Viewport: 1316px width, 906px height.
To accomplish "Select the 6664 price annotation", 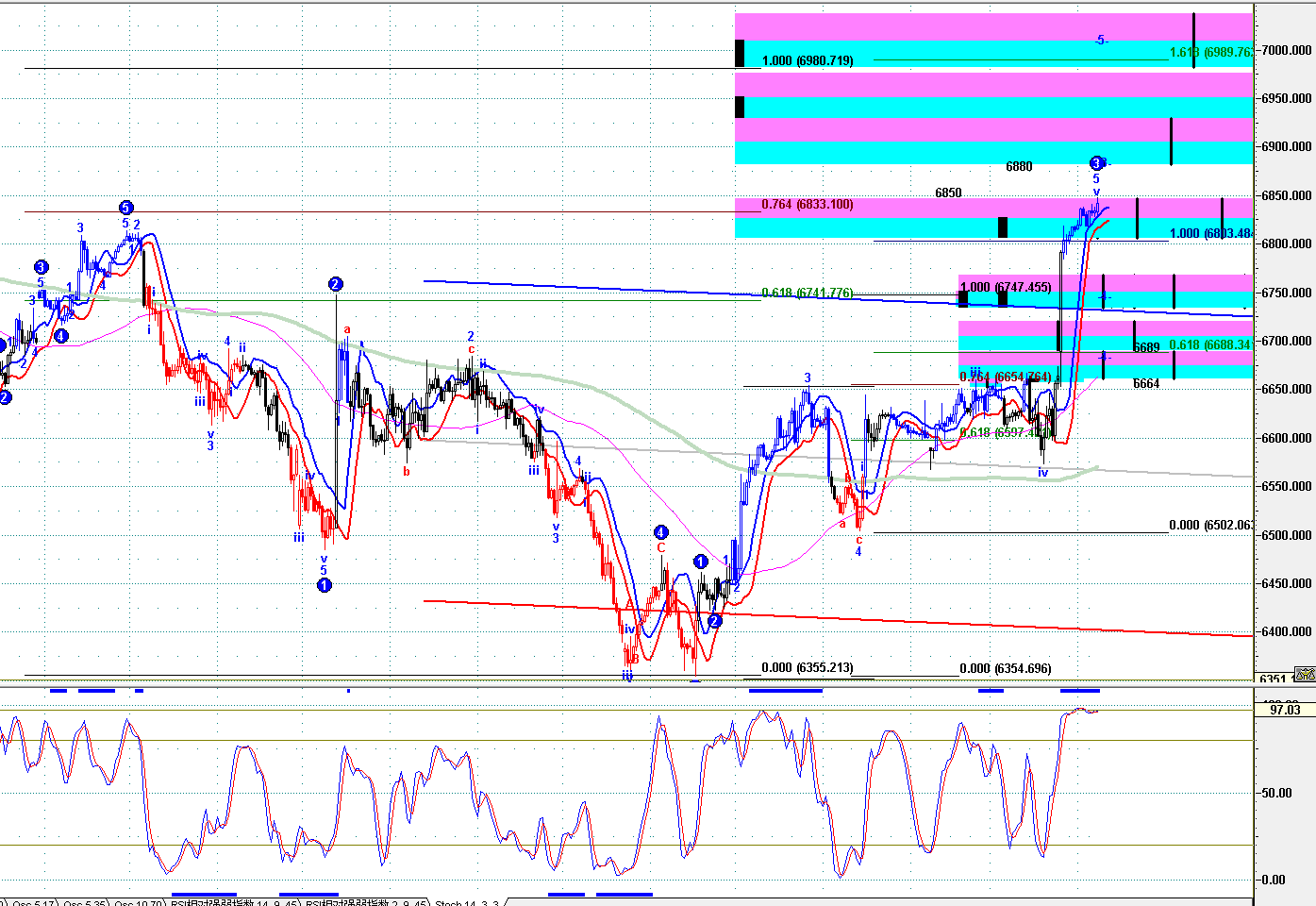I will click(x=1146, y=383).
